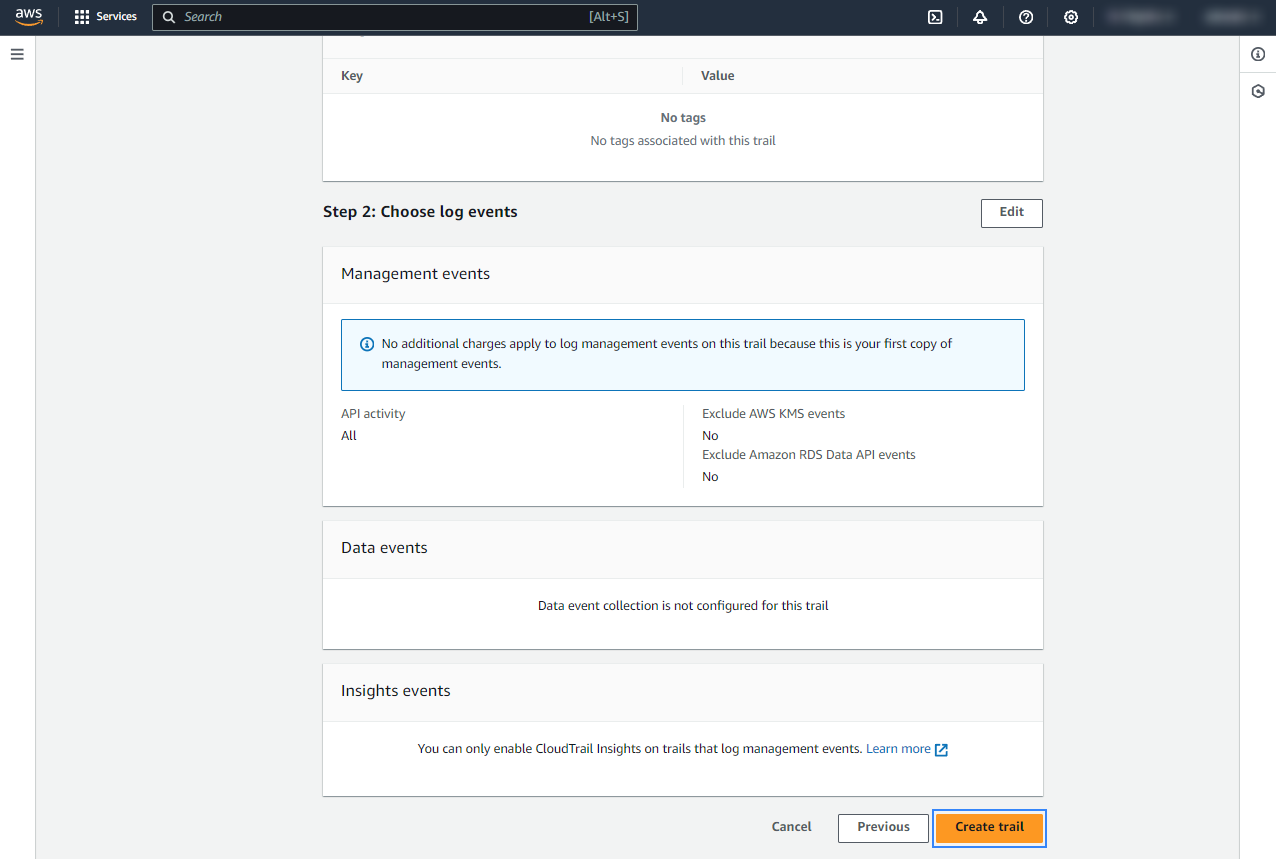Open the notifications bell
1276x859 pixels.
[x=980, y=17]
